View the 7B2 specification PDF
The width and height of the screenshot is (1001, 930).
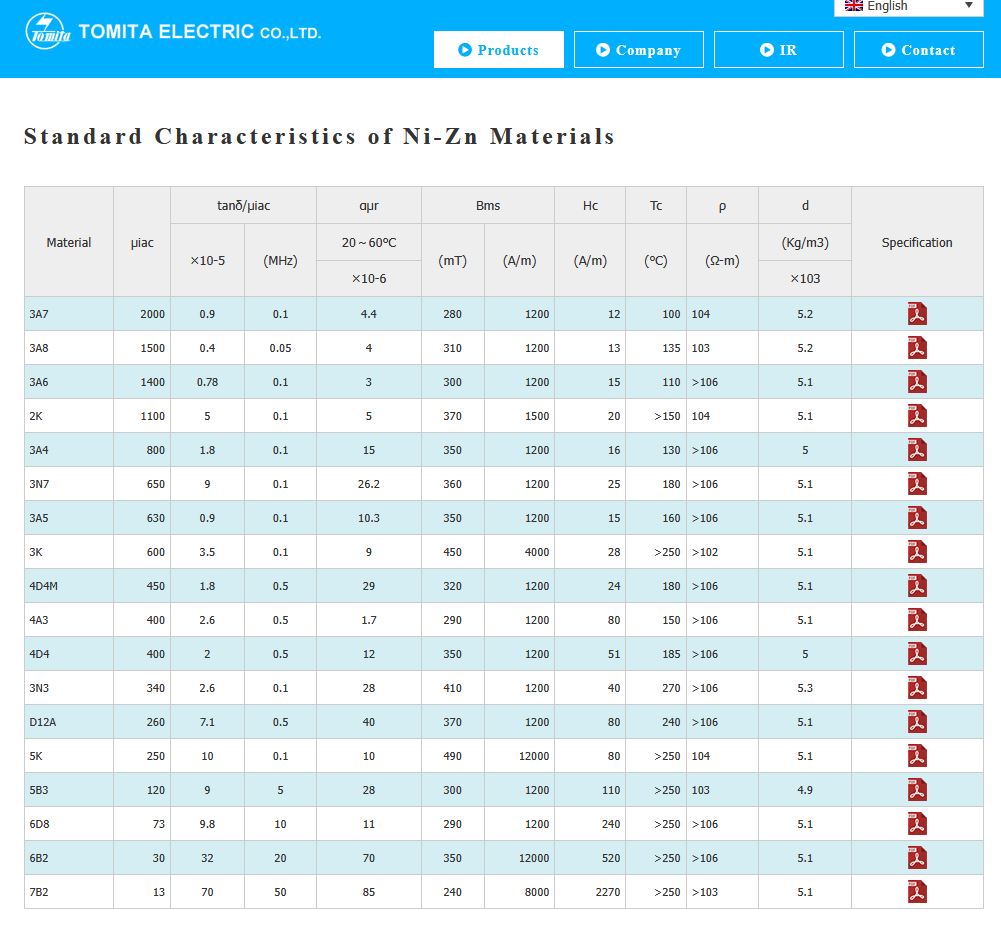point(917,892)
